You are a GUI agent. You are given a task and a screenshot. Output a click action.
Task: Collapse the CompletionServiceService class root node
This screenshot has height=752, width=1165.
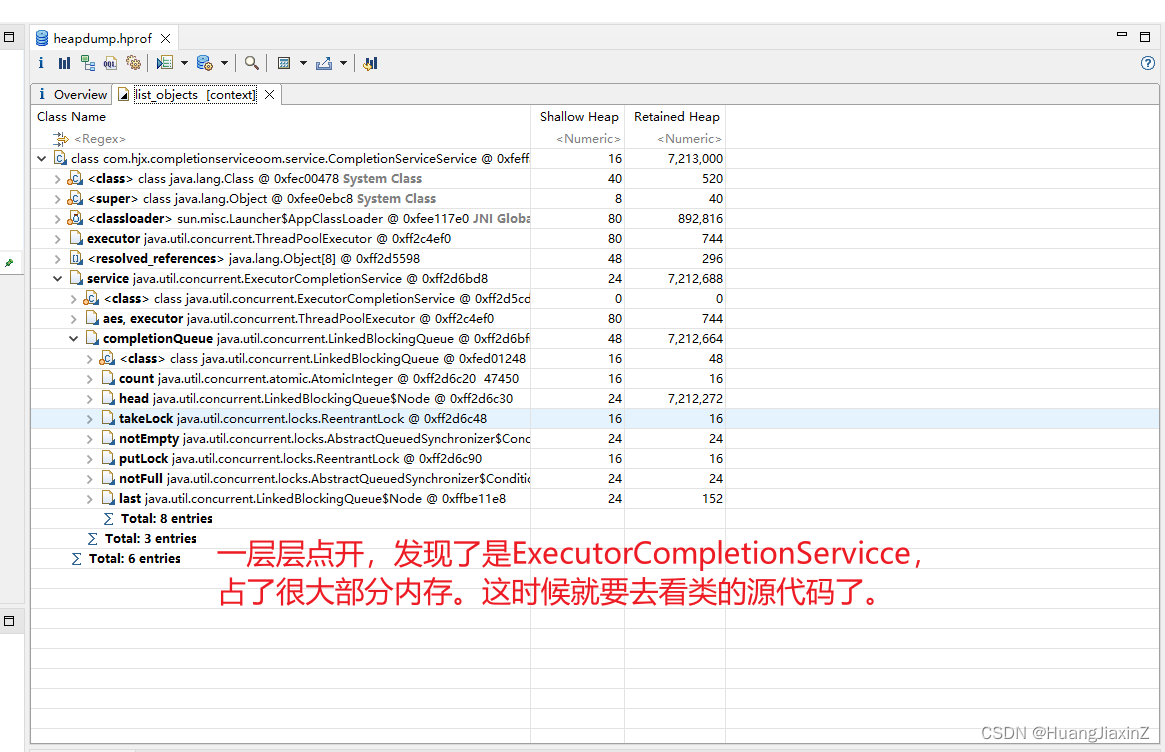coord(42,158)
